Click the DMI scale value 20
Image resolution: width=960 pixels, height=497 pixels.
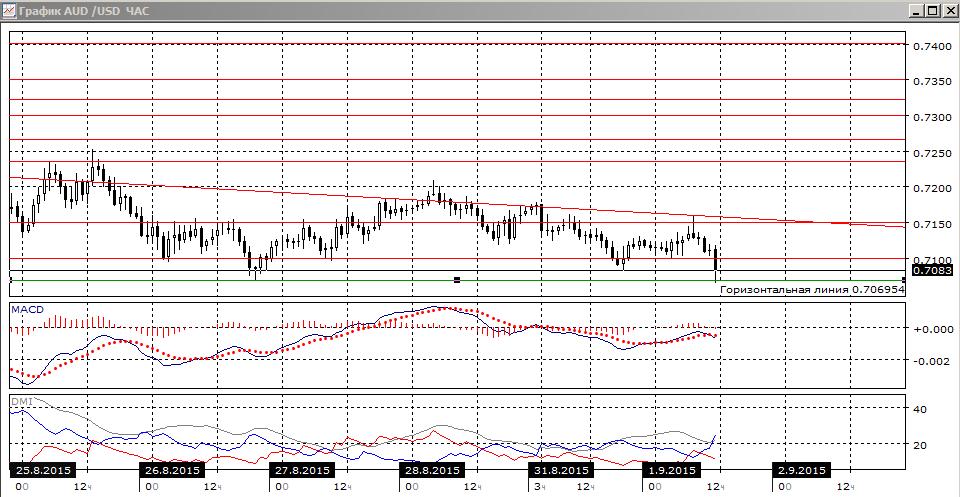(920, 445)
